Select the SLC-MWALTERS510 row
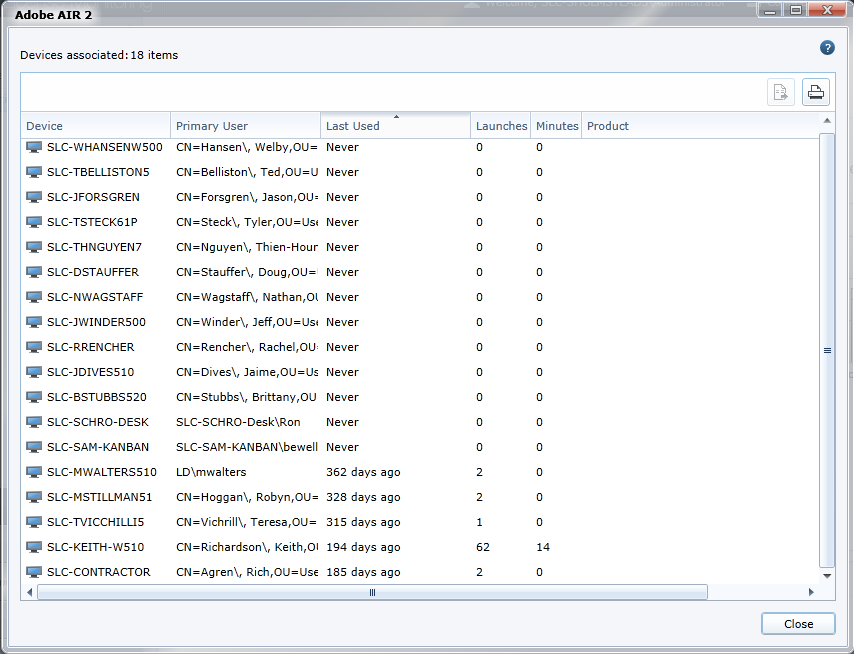This screenshot has height=654, width=854. (102, 472)
